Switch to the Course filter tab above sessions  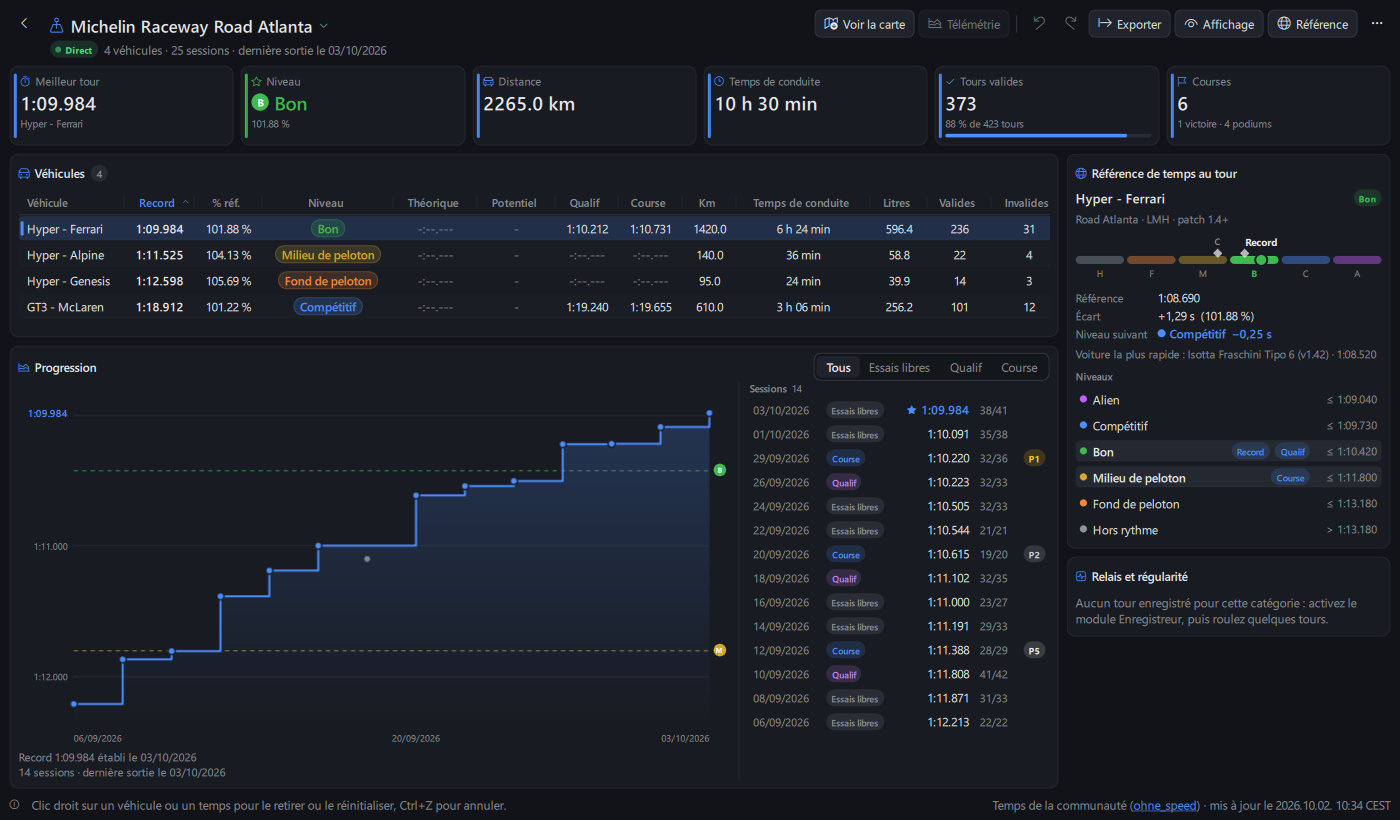pyautogui.click(x=1019, y=368)
